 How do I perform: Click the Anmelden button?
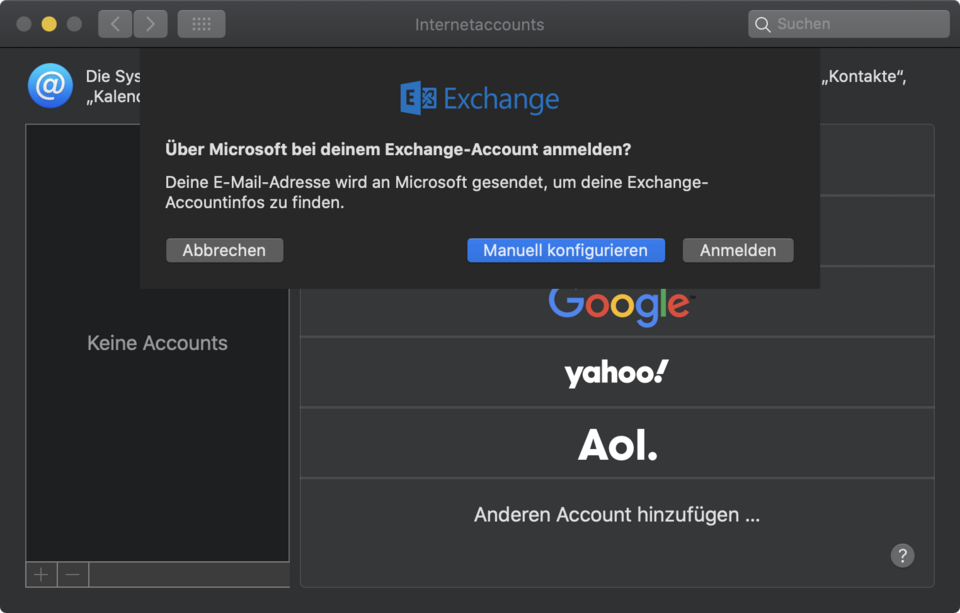[738, 250]
